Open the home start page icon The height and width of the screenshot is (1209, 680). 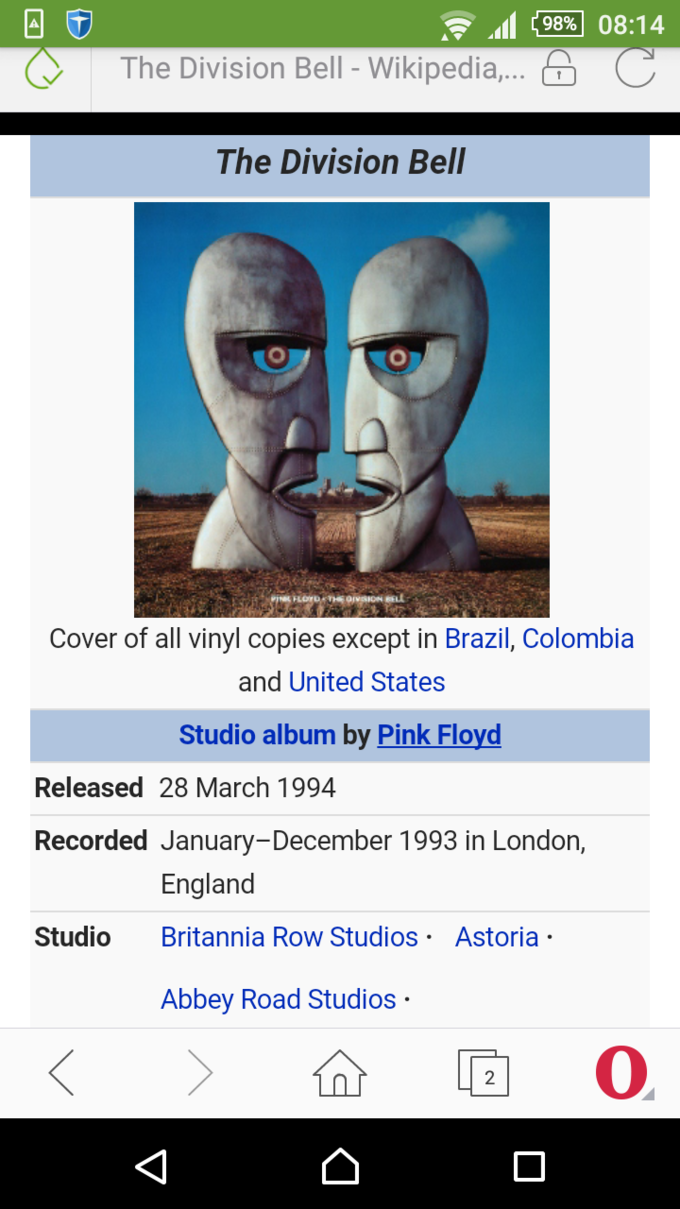click(x=340, y=1073)
